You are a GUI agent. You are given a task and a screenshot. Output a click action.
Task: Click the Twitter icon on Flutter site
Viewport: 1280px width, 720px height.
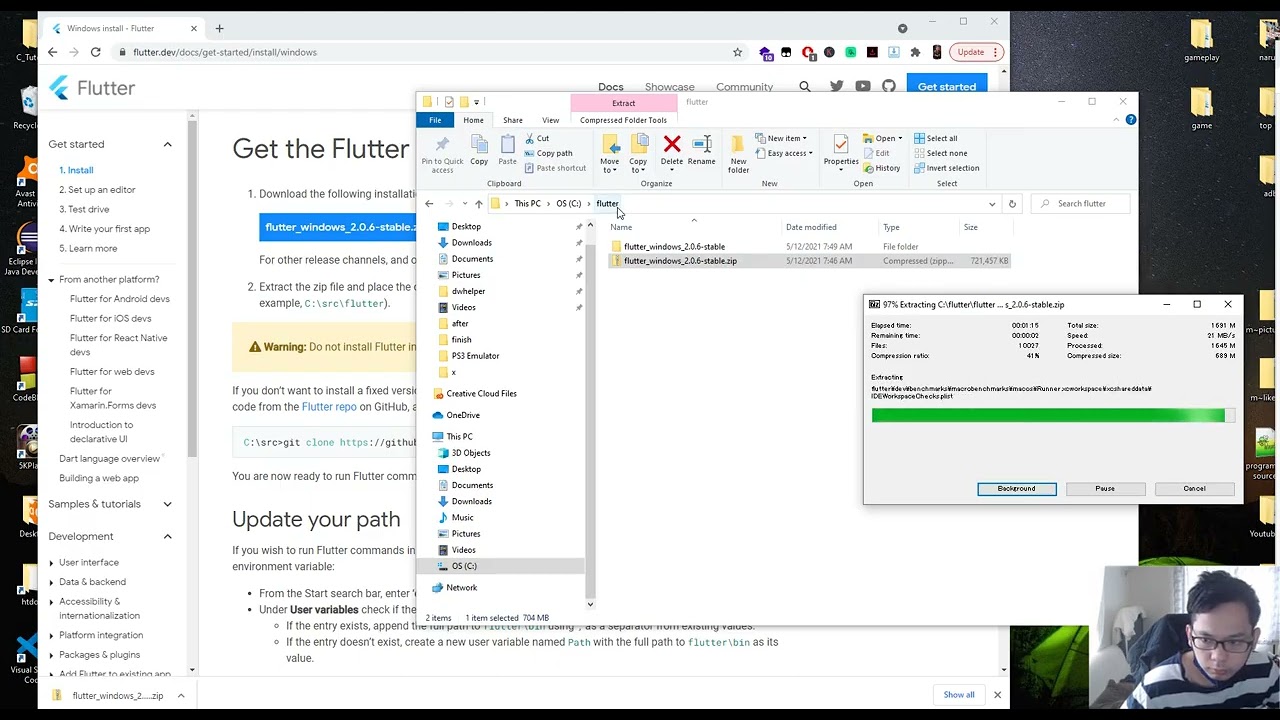click(836, 87)
